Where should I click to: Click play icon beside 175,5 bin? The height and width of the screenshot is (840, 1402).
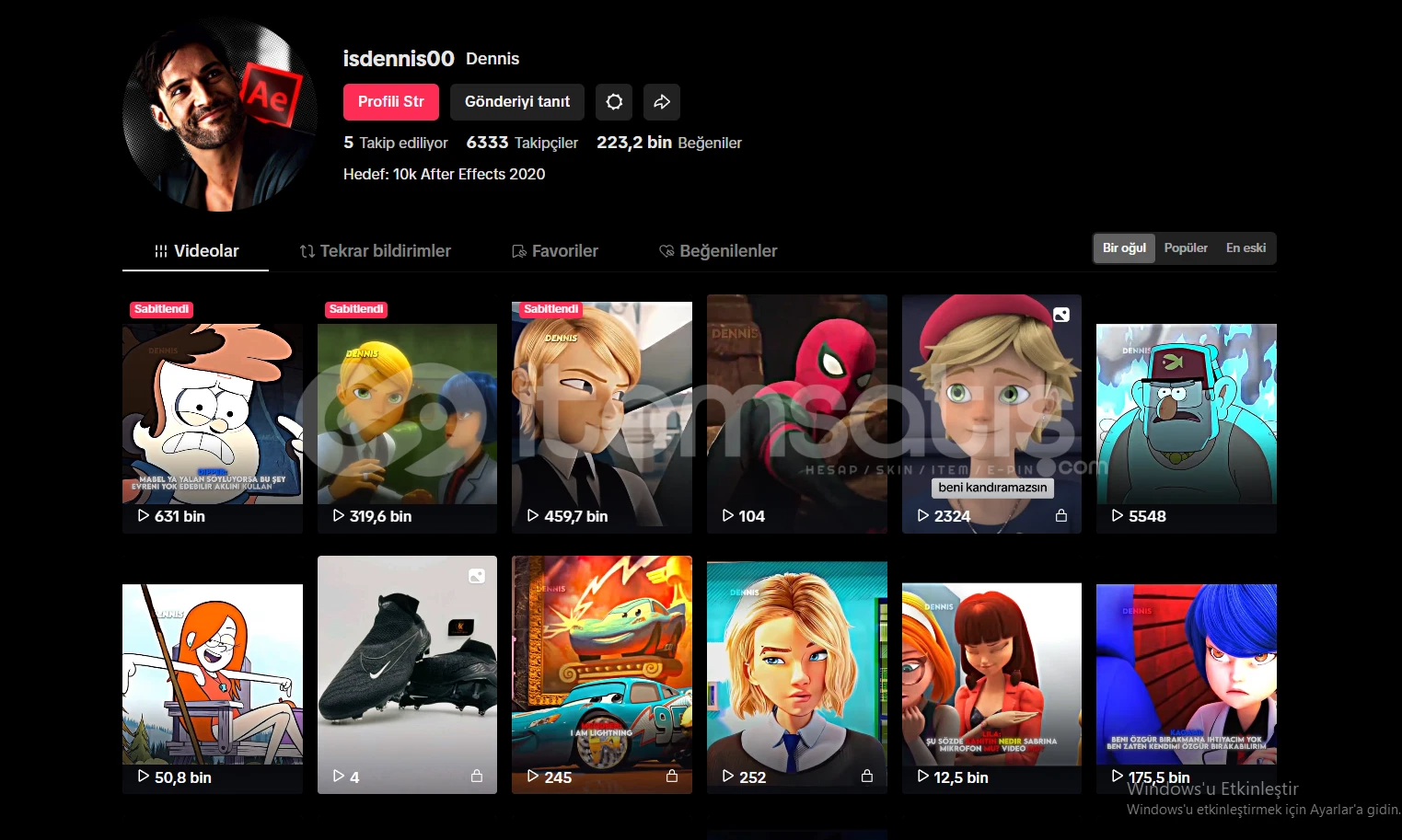click(1118, 777)
